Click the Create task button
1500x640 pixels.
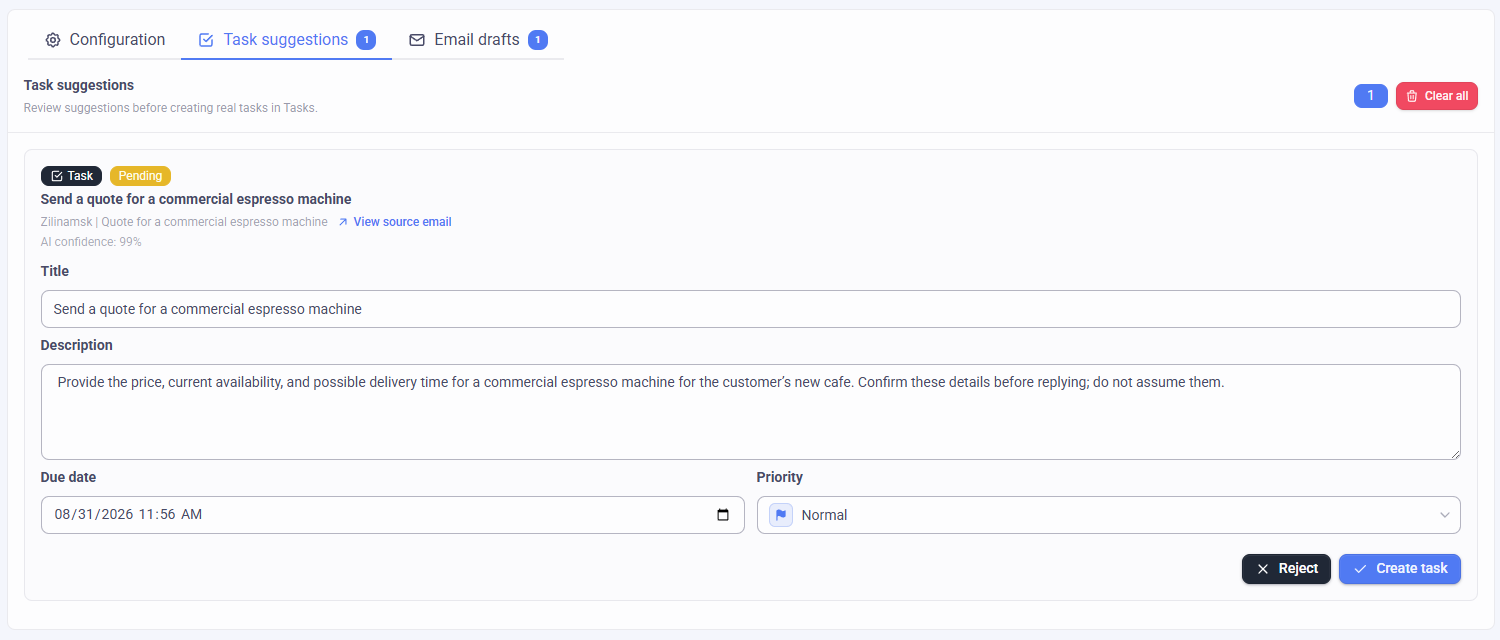coord(1400,569)
